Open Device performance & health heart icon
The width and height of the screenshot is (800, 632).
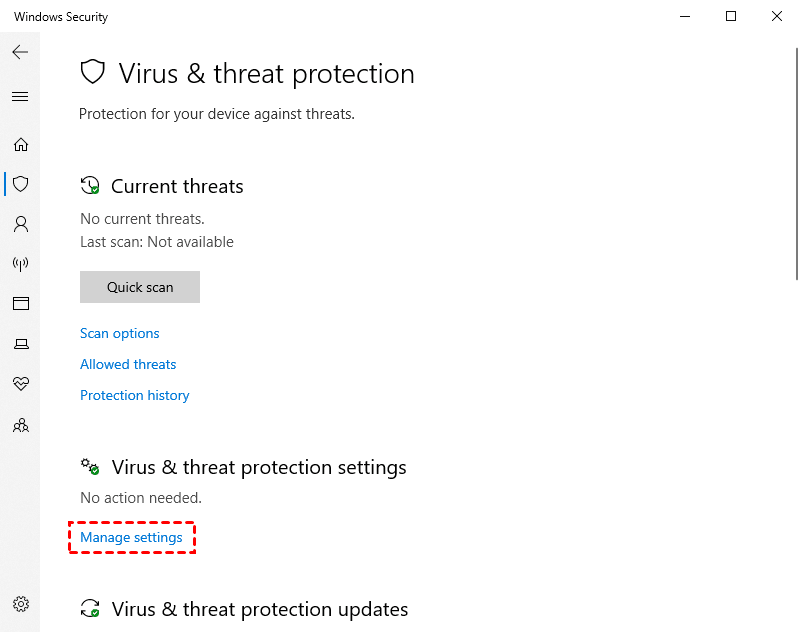point(20,384)
